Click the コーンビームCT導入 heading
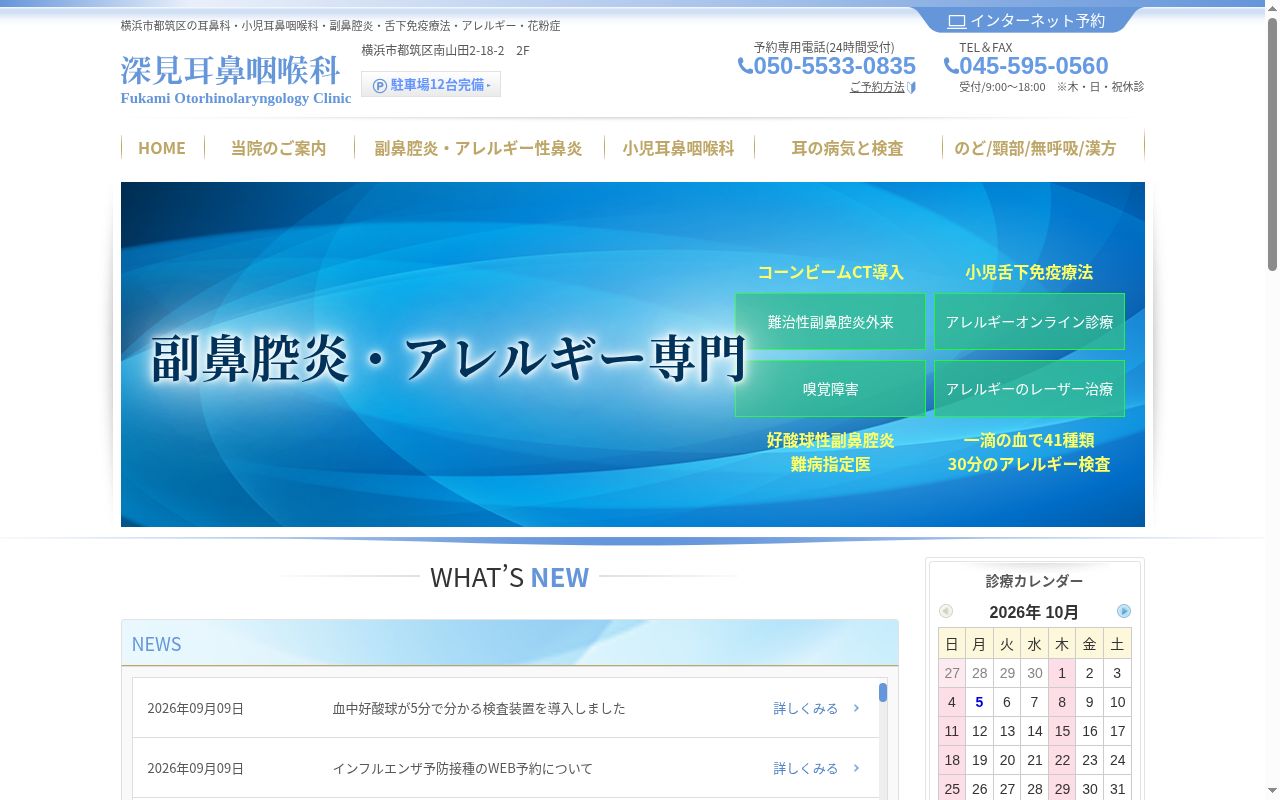 830,272
